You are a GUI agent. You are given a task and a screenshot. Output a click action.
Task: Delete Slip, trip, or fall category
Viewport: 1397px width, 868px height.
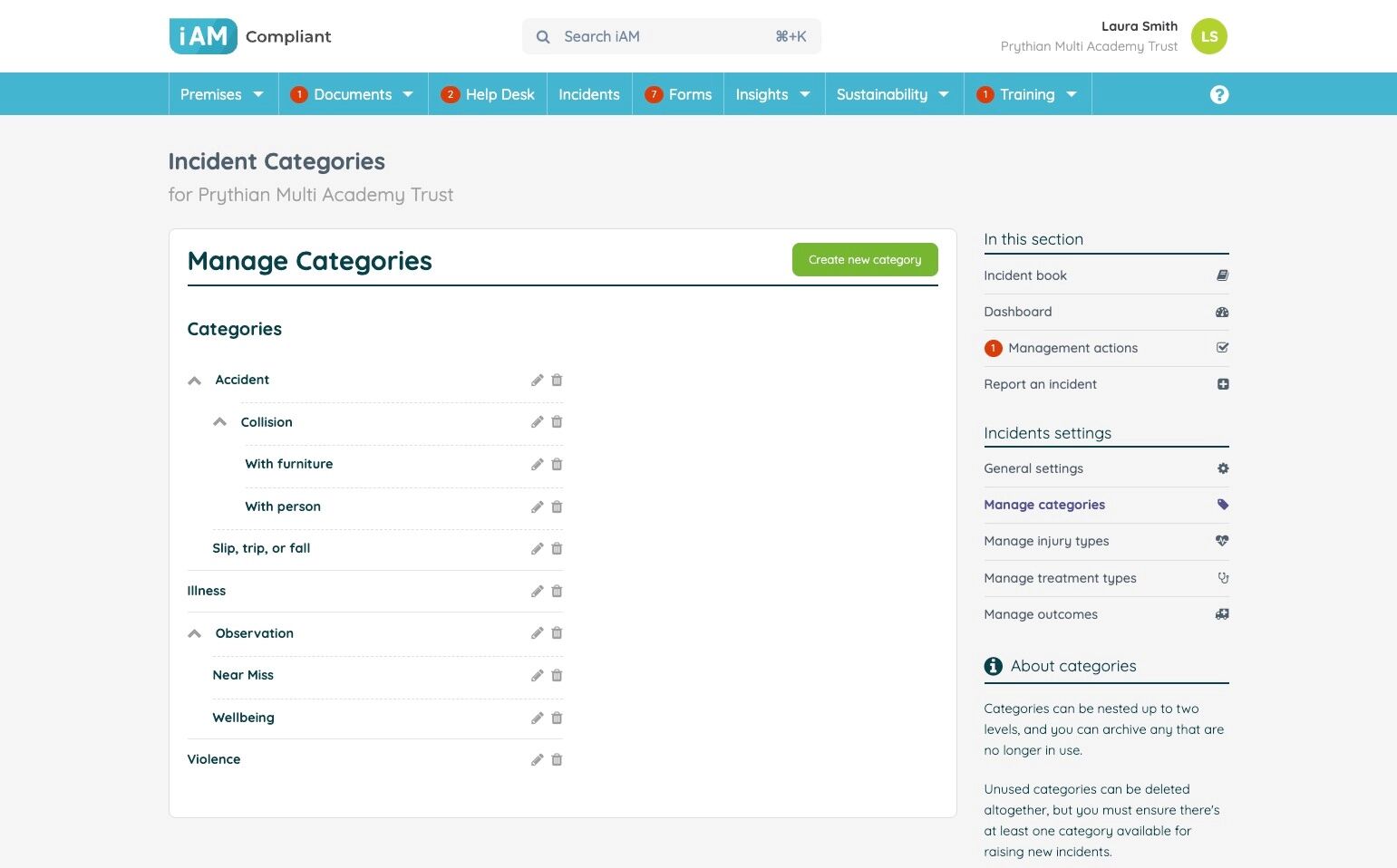click(x=557, y=548)
